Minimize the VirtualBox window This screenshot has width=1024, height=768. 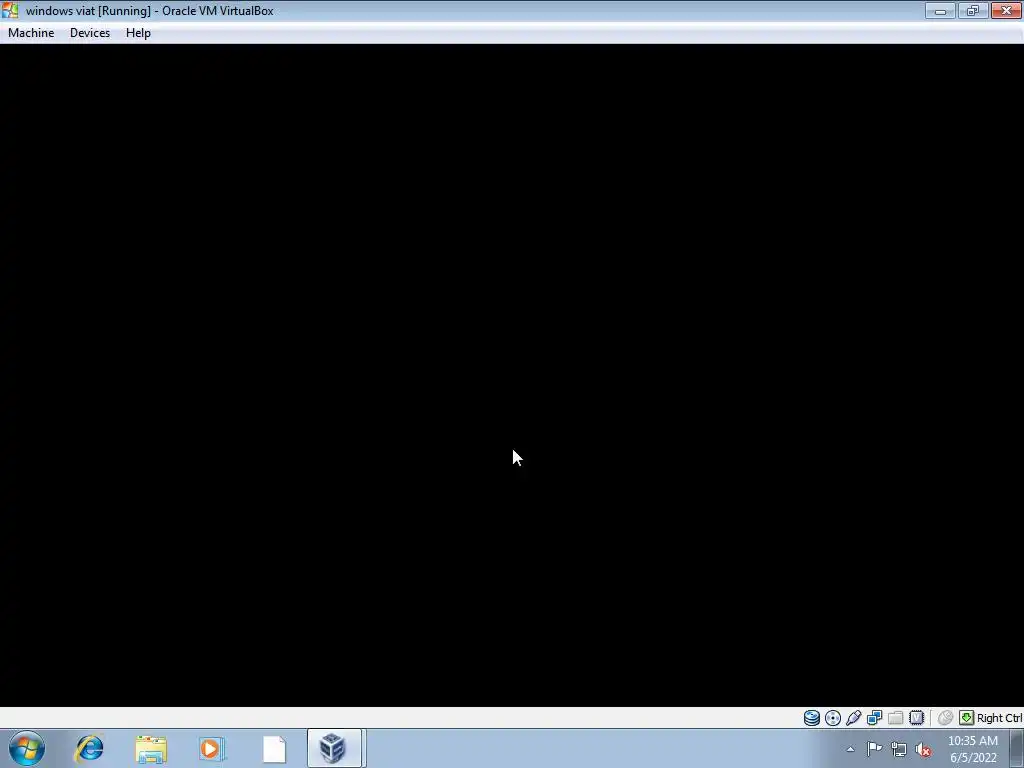click(940, 10)
